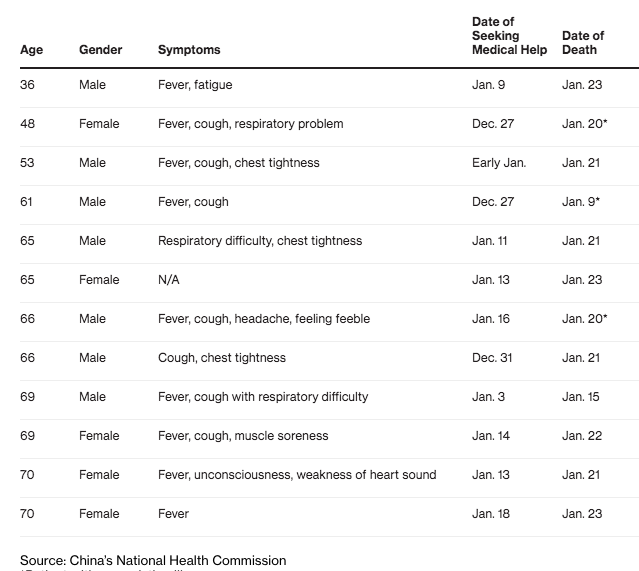Click the "Gender" column header
The image size is (639, 571).
point(100,50)
